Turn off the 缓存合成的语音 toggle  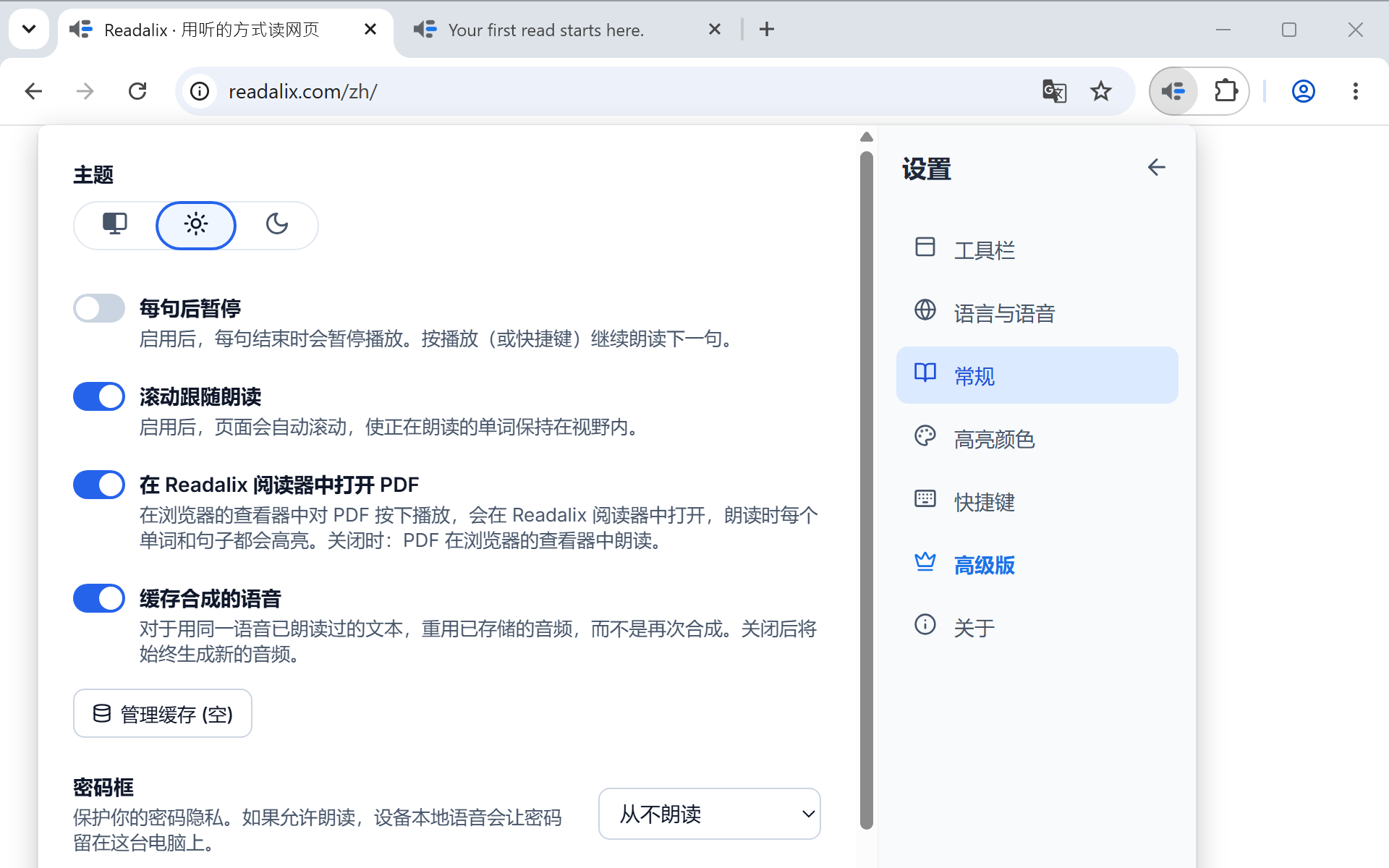coord(99,598)
